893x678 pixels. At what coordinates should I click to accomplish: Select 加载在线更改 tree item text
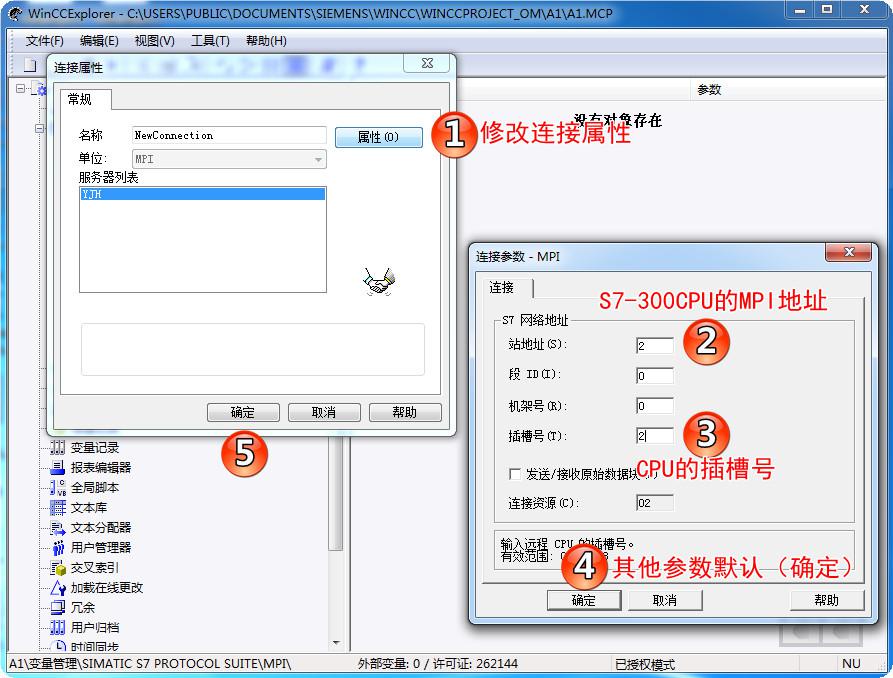107,587
